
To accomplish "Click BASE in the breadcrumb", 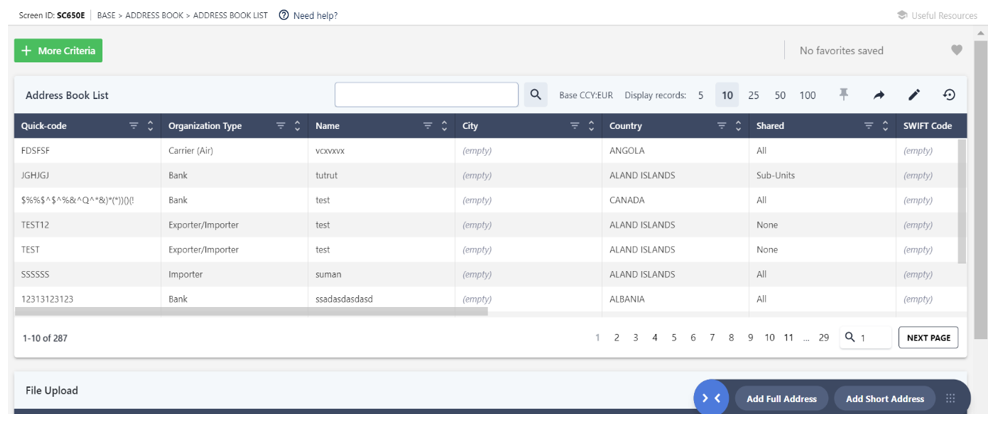I will tap(106, 15).
